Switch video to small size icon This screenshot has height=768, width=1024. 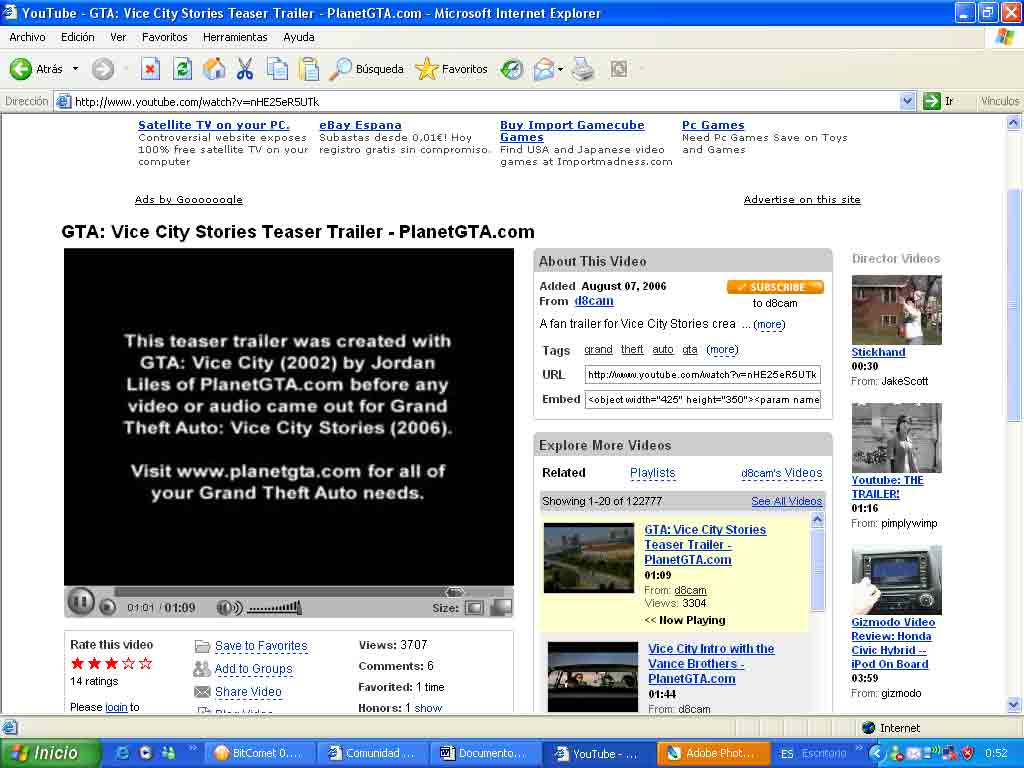point(474,608)
